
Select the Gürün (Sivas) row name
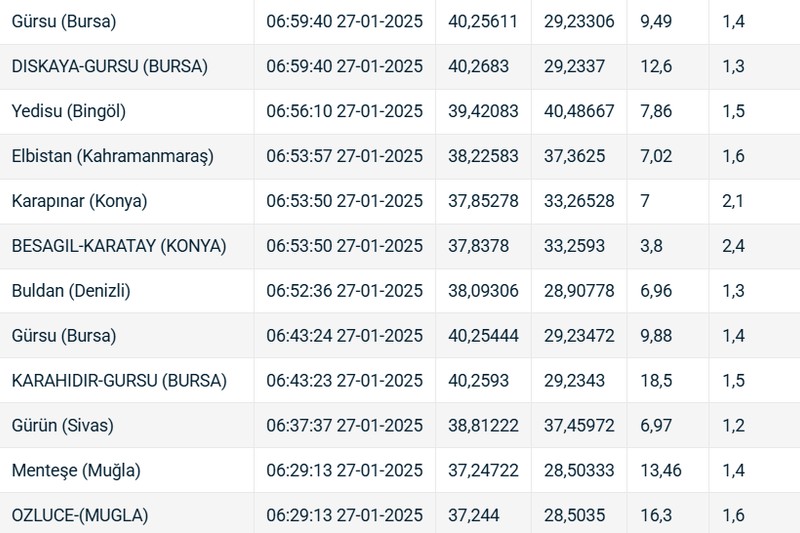click(x=63, y=425)
